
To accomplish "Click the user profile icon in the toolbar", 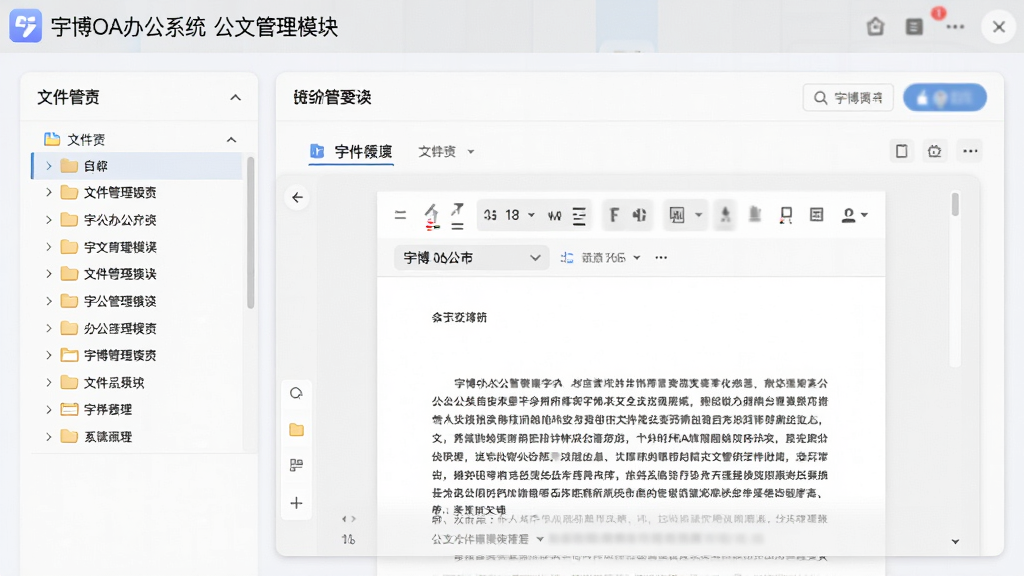I will coord(848,215).
